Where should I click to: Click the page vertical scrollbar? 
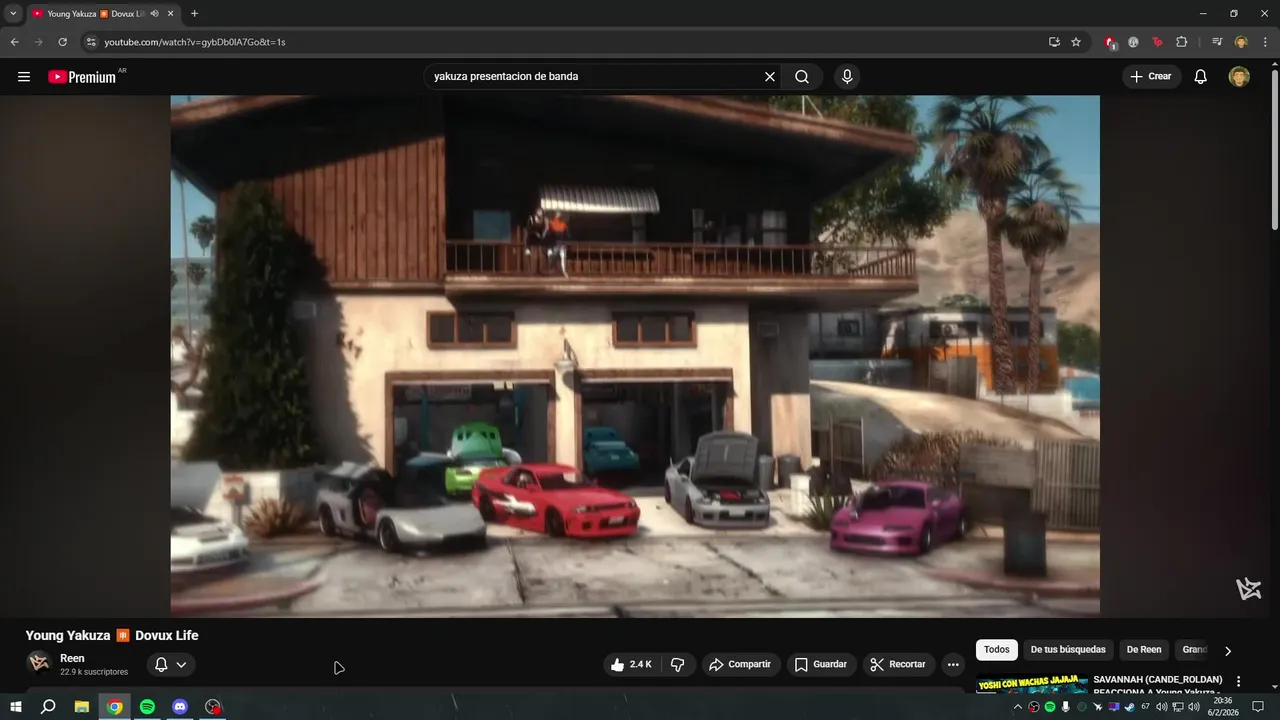1274,150
